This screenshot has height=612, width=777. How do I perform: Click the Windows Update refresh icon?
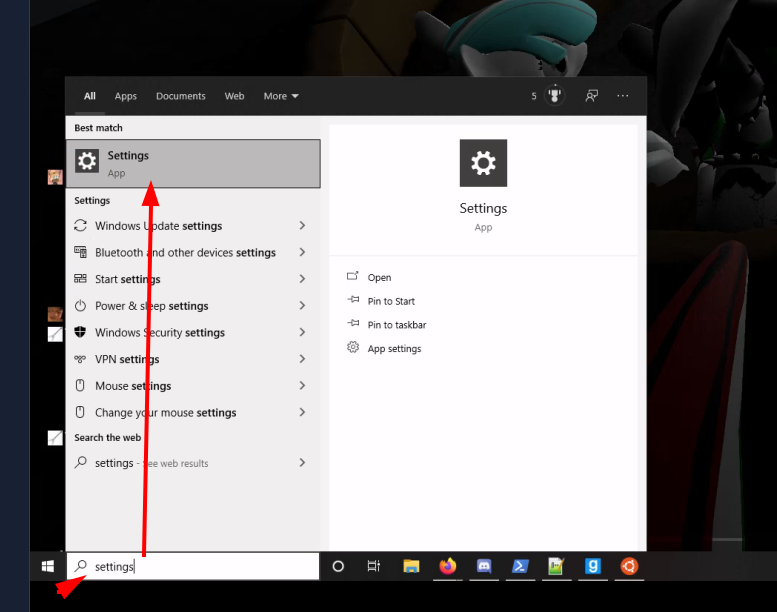click(80, 225)
